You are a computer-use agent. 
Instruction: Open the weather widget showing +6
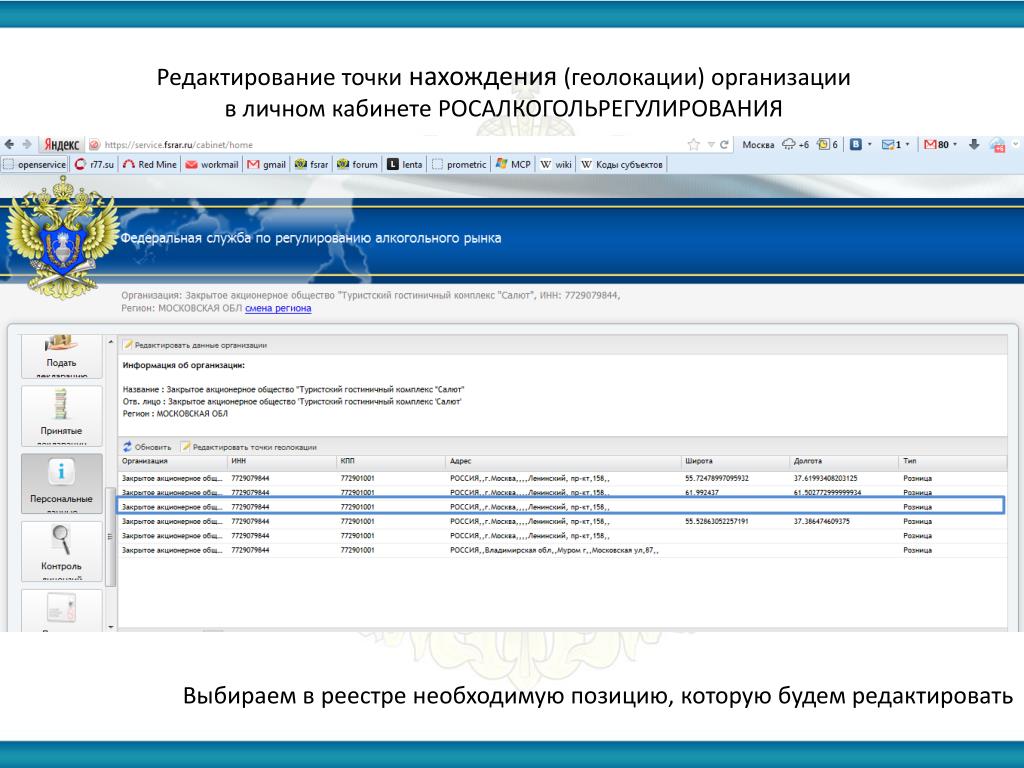point(796,144)
